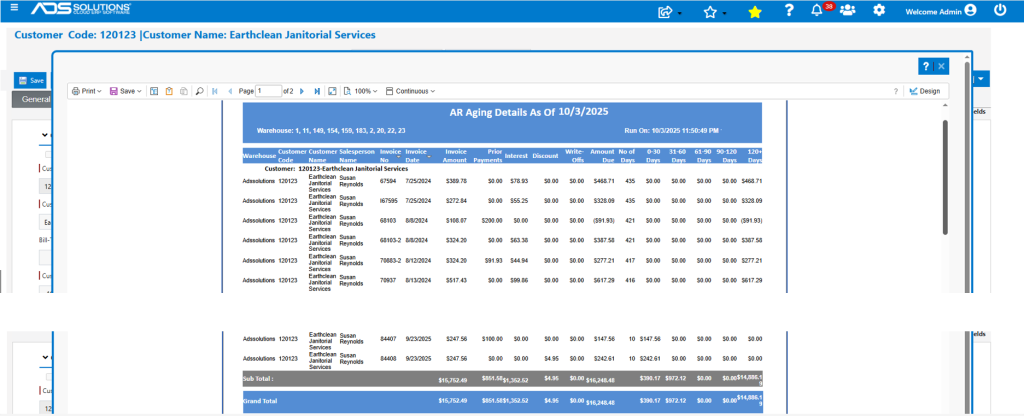Click the notifications bell icon
1024x416 pixels.
click(816, 10)
